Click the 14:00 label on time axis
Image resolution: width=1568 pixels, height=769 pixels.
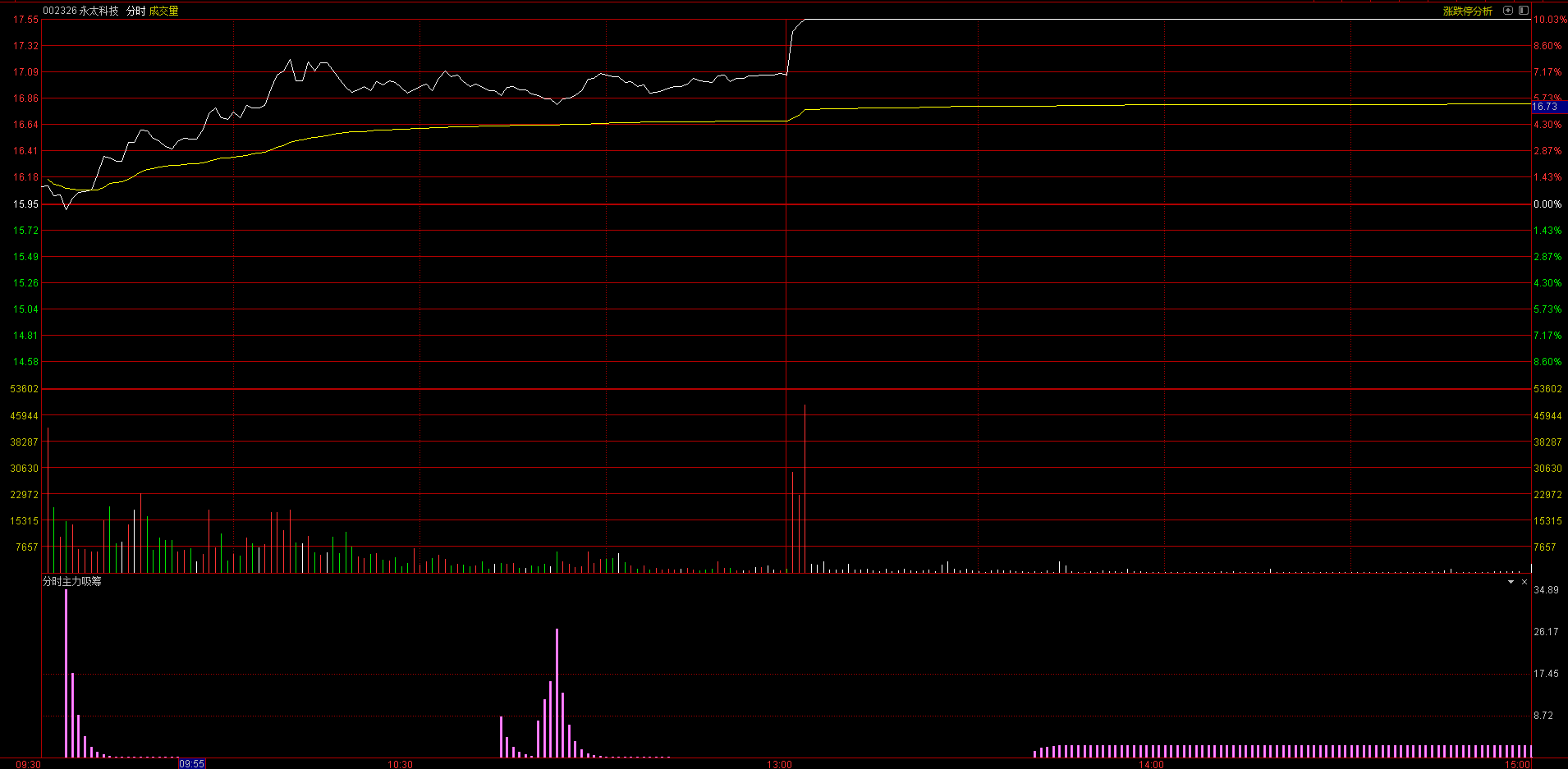1151,764
